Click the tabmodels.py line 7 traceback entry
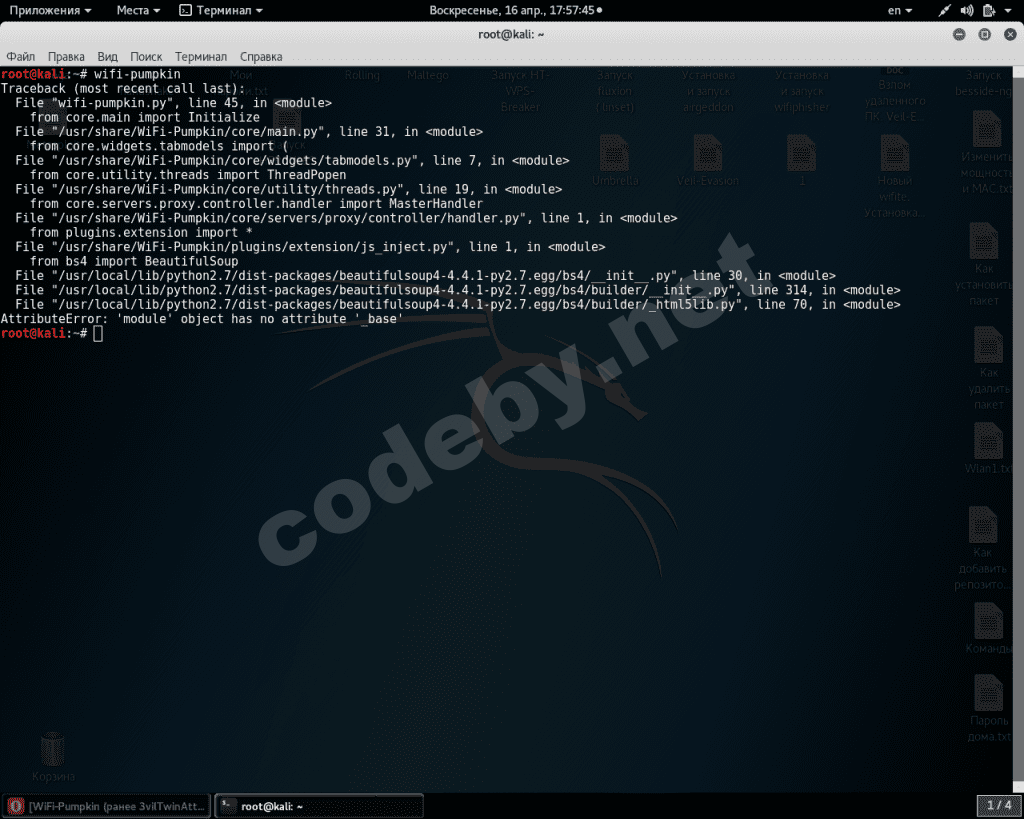The height and width of the screenshot is (819, 1024). [292, 161]
